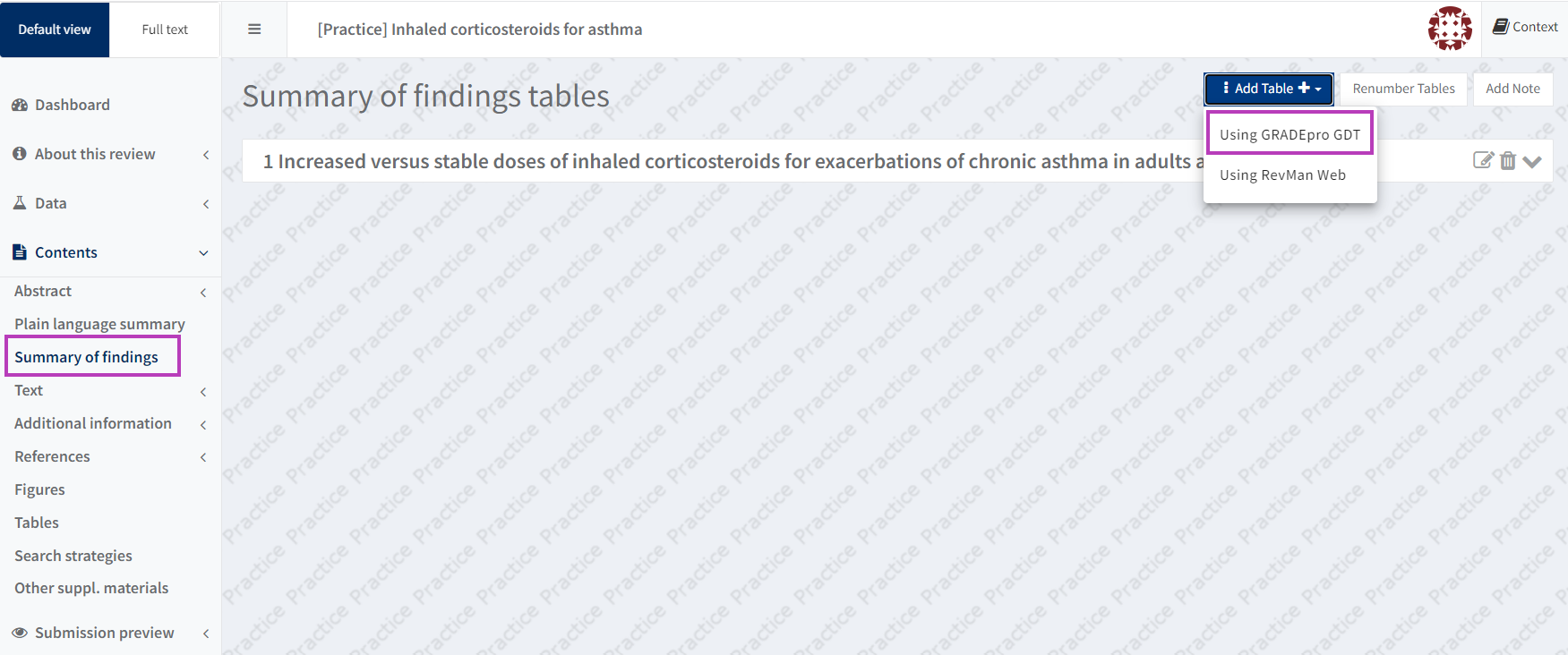
Task: Expand table 1 with the chevron
Action: point(1532,162)
